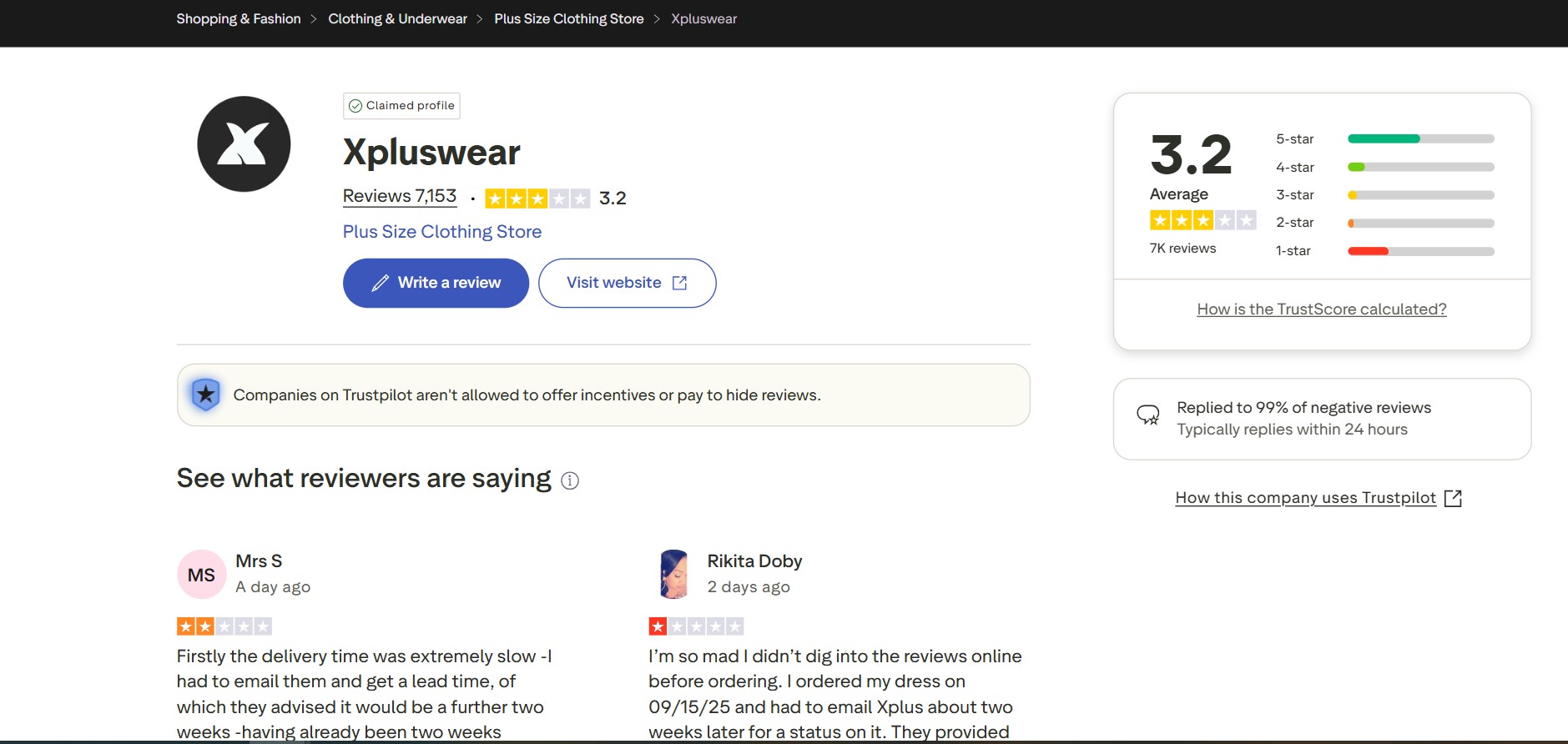The image size is (1568, 744).
Task: Select the 3-star rating row
Action: (x=1384, y=195)
